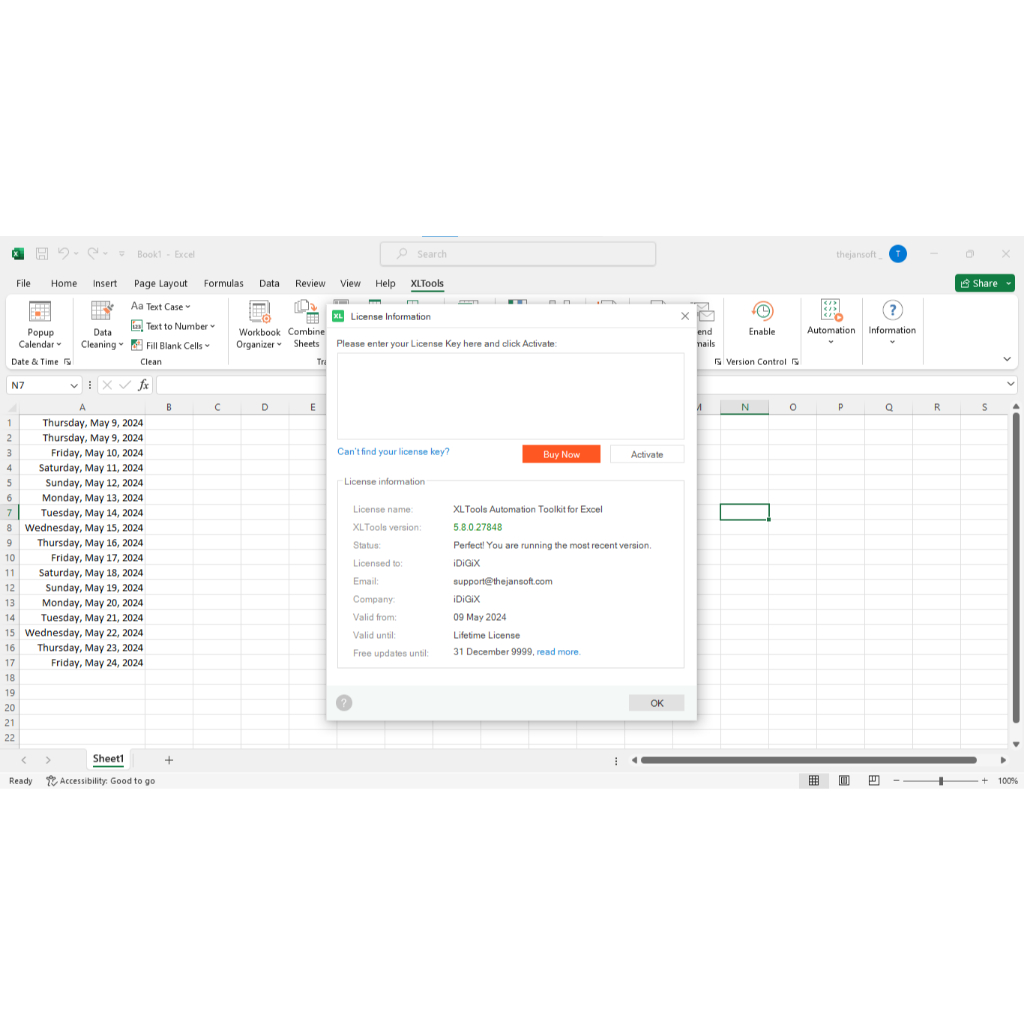Switch to the Formulas tab
Screen dimensions: 1024x1024
click(x=223, y=283)
